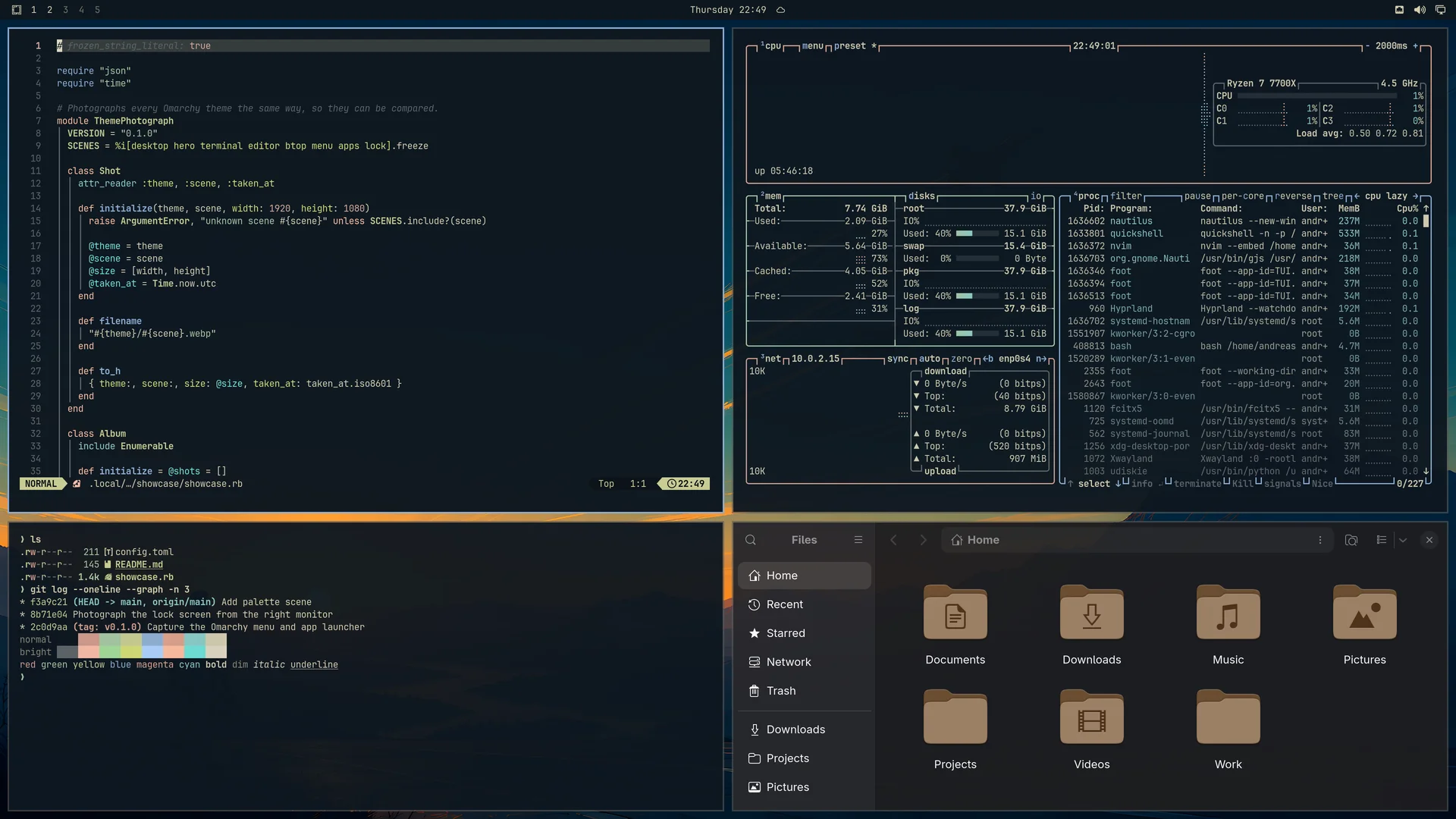
Task: Click signals in btop proc footer
Action: [1282, 484]
